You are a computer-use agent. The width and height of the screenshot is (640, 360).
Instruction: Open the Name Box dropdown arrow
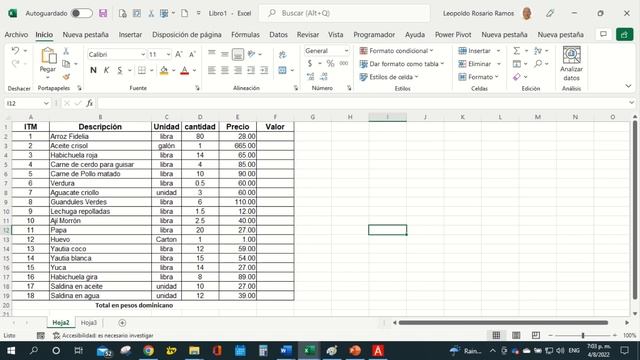[x=46, y=103]
